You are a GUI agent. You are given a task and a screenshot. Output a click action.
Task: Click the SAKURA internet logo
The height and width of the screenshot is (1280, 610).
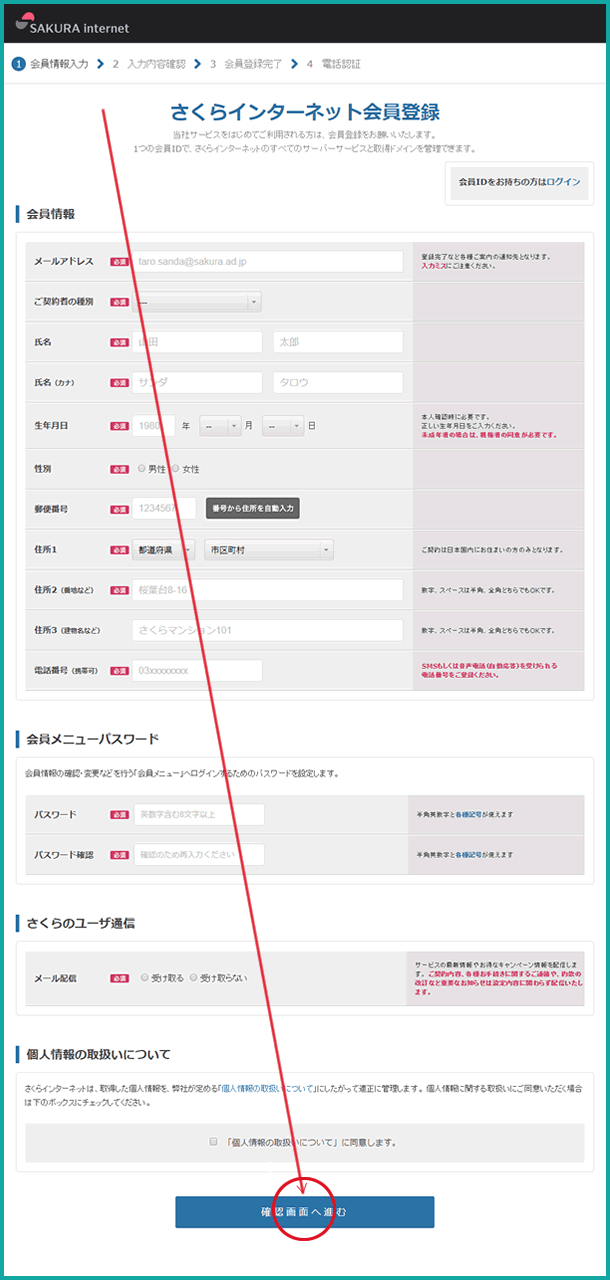[x=72, y=25]
